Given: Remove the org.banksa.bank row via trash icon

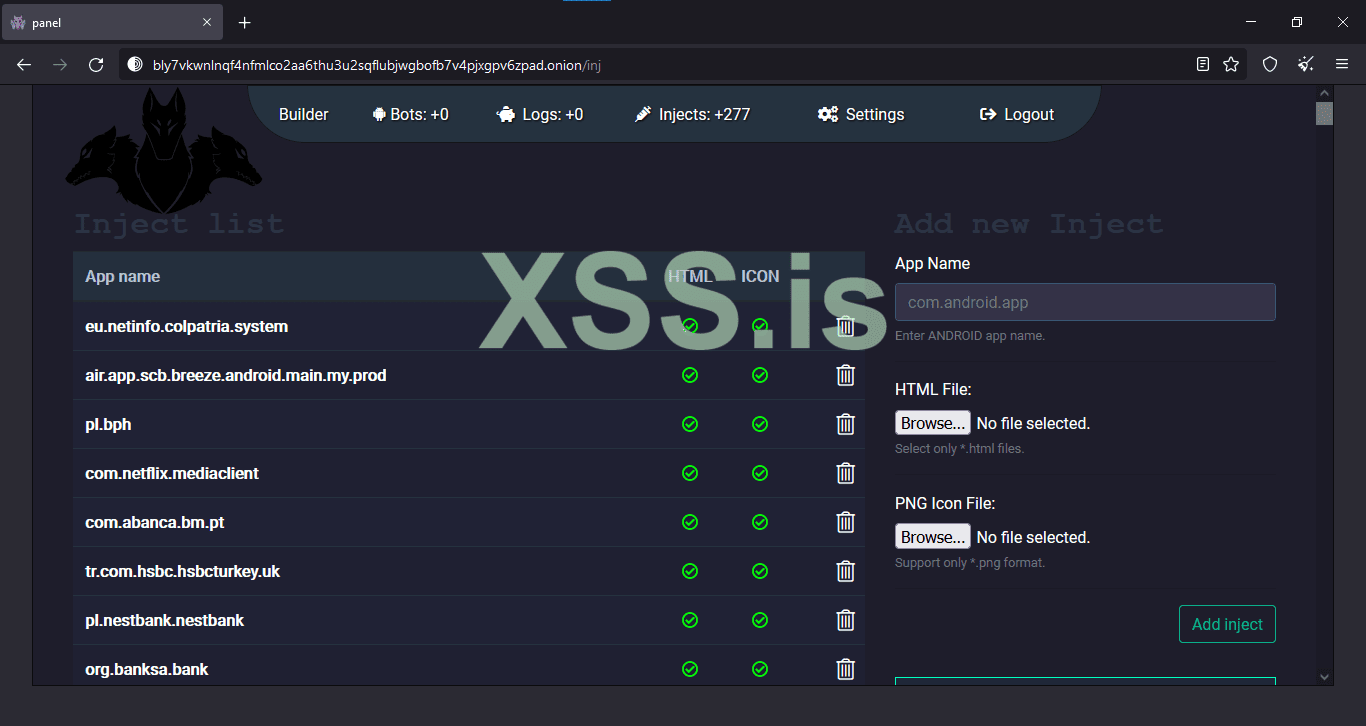Looking at the screenshot, I should 845,670.
